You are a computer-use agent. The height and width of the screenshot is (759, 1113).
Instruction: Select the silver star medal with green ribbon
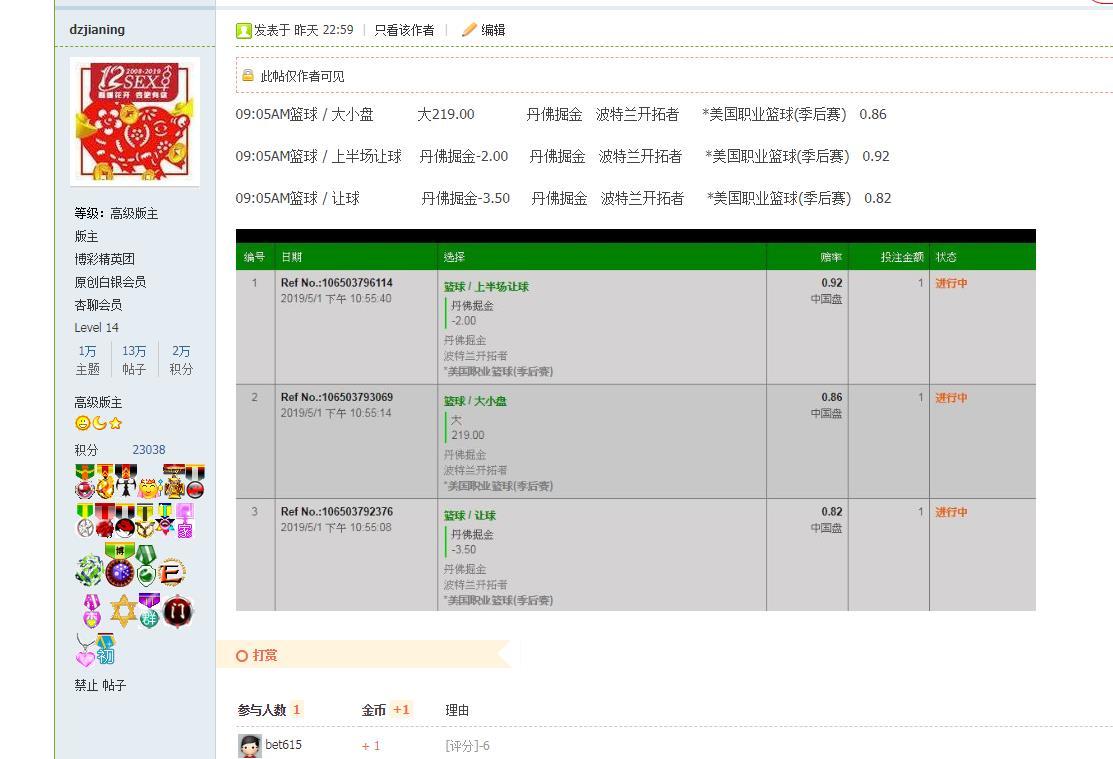[x=85, y=520]
